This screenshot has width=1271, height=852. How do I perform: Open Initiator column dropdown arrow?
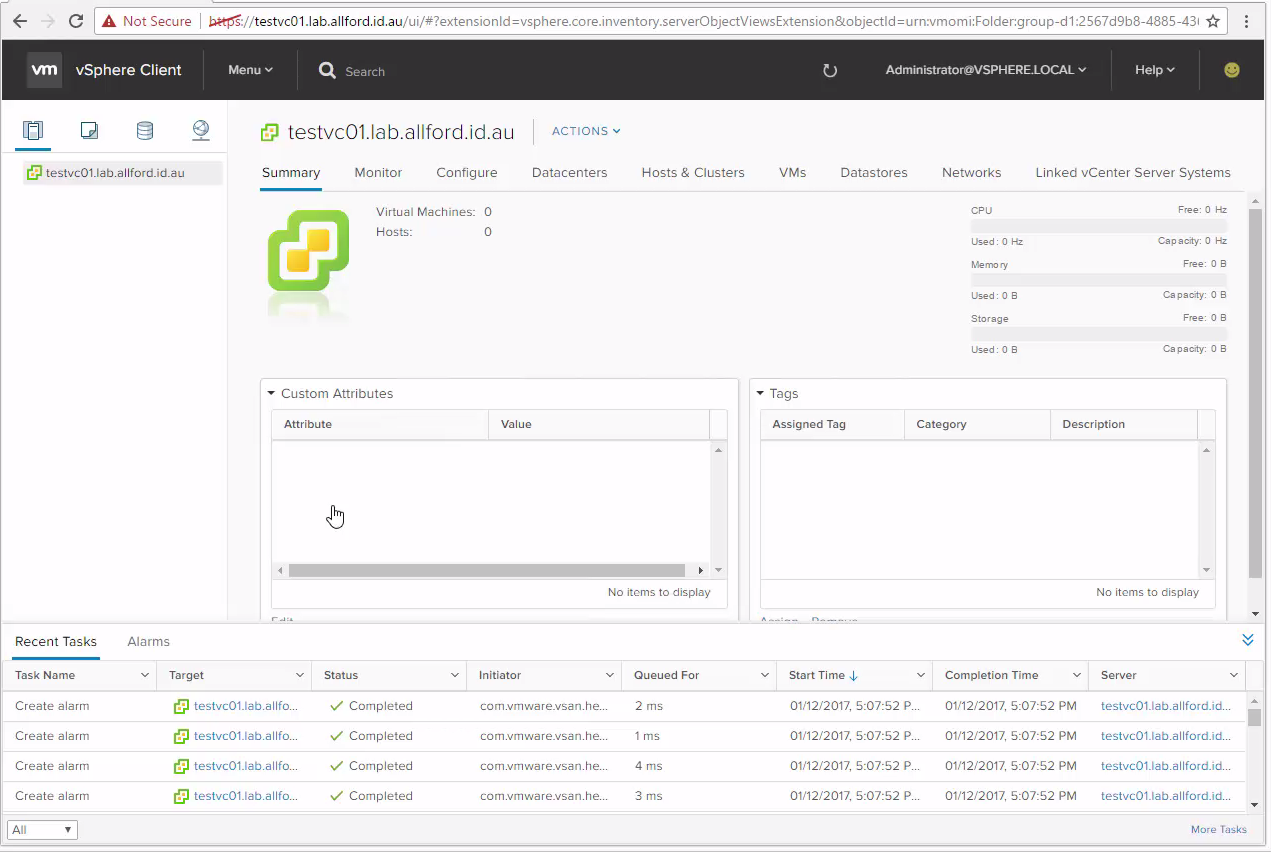click(x=610, y=676)
